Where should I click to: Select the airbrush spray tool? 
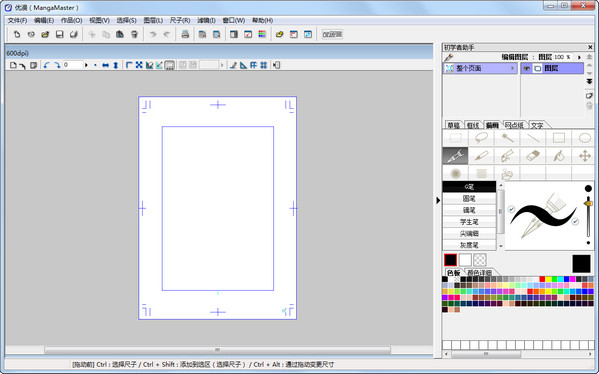pos(455,174)
